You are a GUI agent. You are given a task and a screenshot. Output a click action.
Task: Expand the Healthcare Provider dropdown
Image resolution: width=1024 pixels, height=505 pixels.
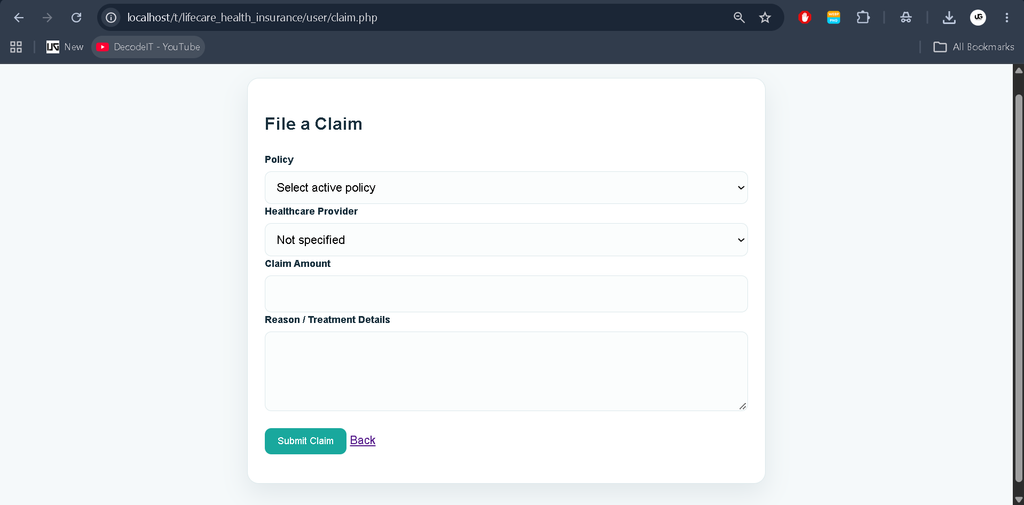pyautogui.click(x=506, y=240)
